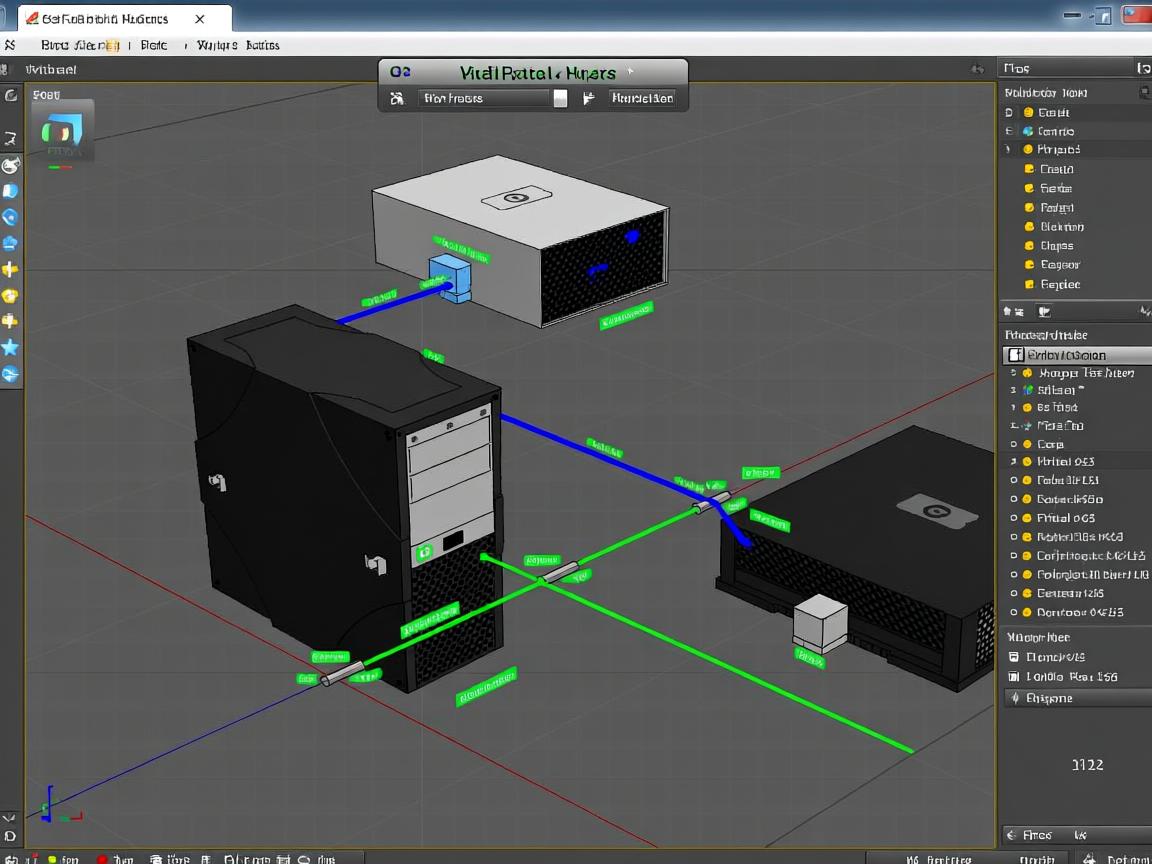
Task: Toggle the checkbox beside the Denov row
Action: click(x=1014, y=657)
